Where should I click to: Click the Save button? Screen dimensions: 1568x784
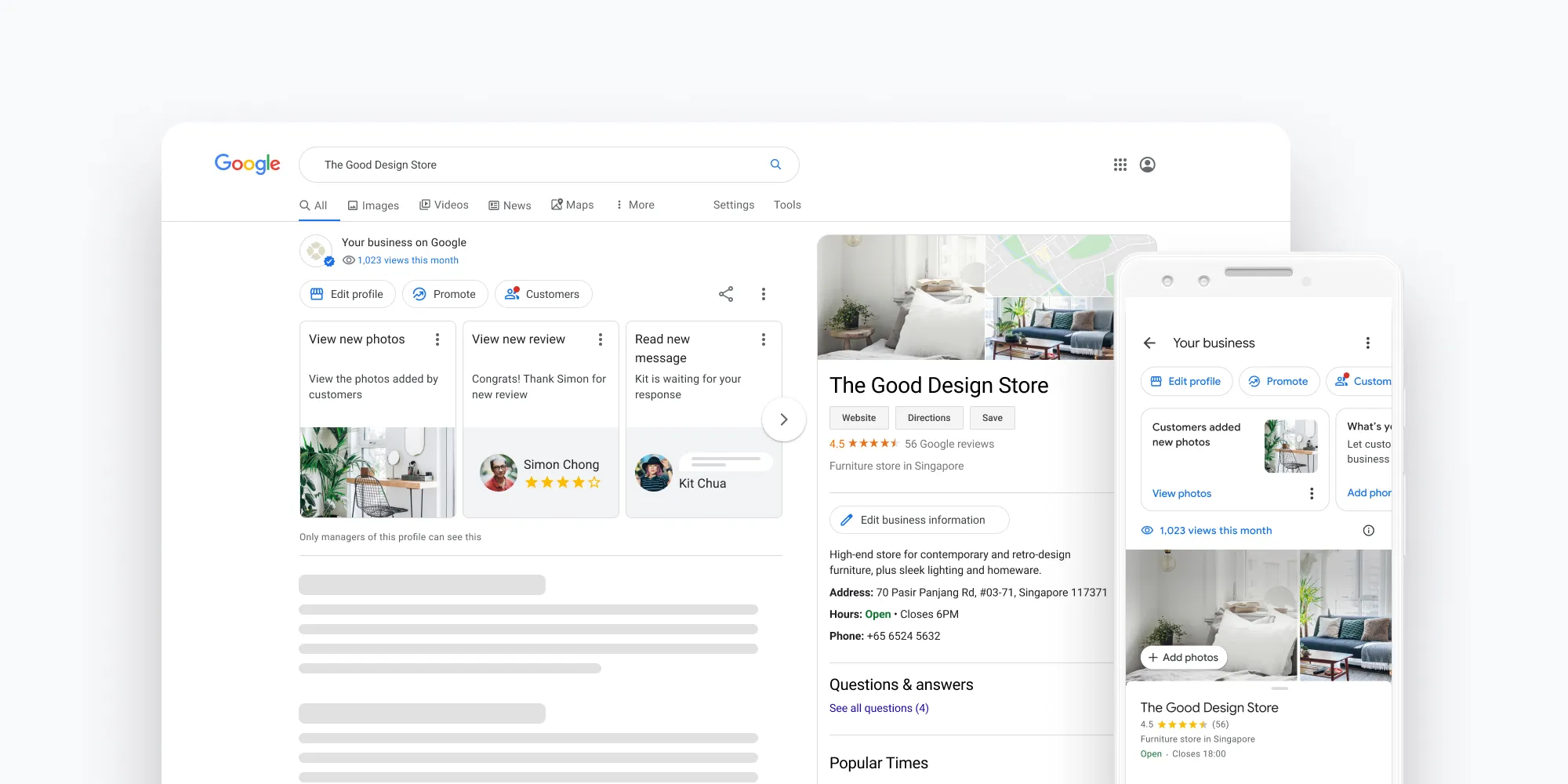pos(993,418)
